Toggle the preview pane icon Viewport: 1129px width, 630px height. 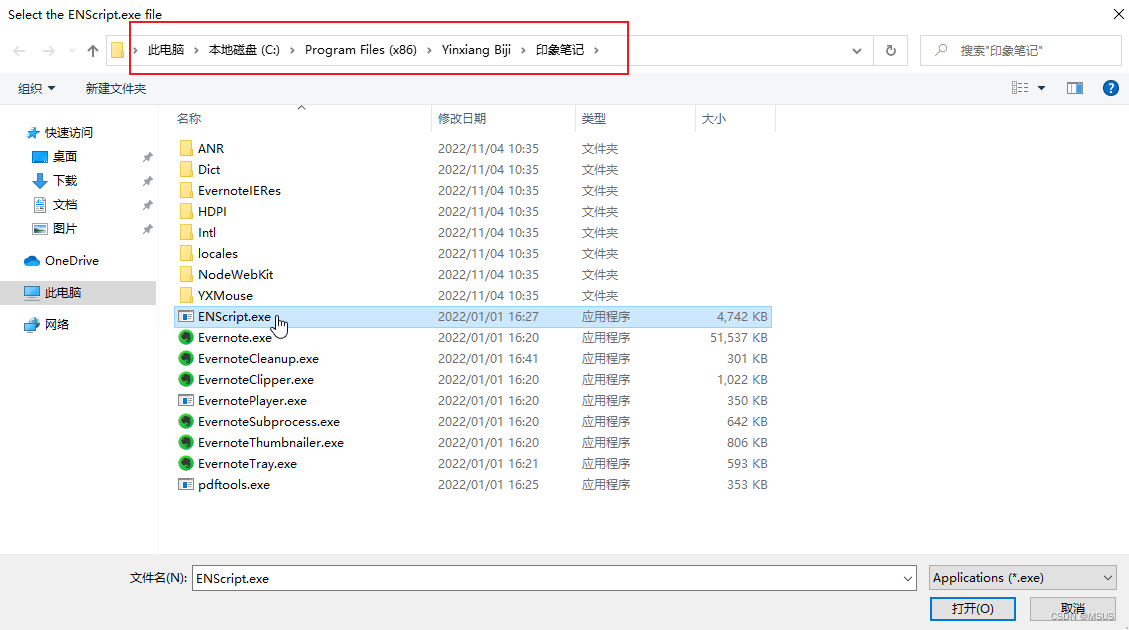click(1075, 88)
